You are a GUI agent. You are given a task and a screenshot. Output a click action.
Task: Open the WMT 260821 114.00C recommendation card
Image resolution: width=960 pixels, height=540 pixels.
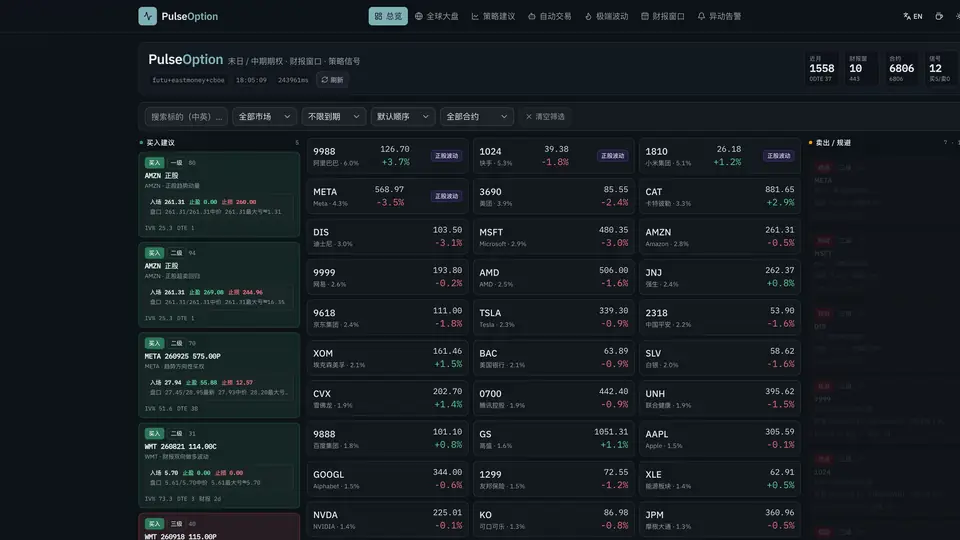(x=219, y=465)
